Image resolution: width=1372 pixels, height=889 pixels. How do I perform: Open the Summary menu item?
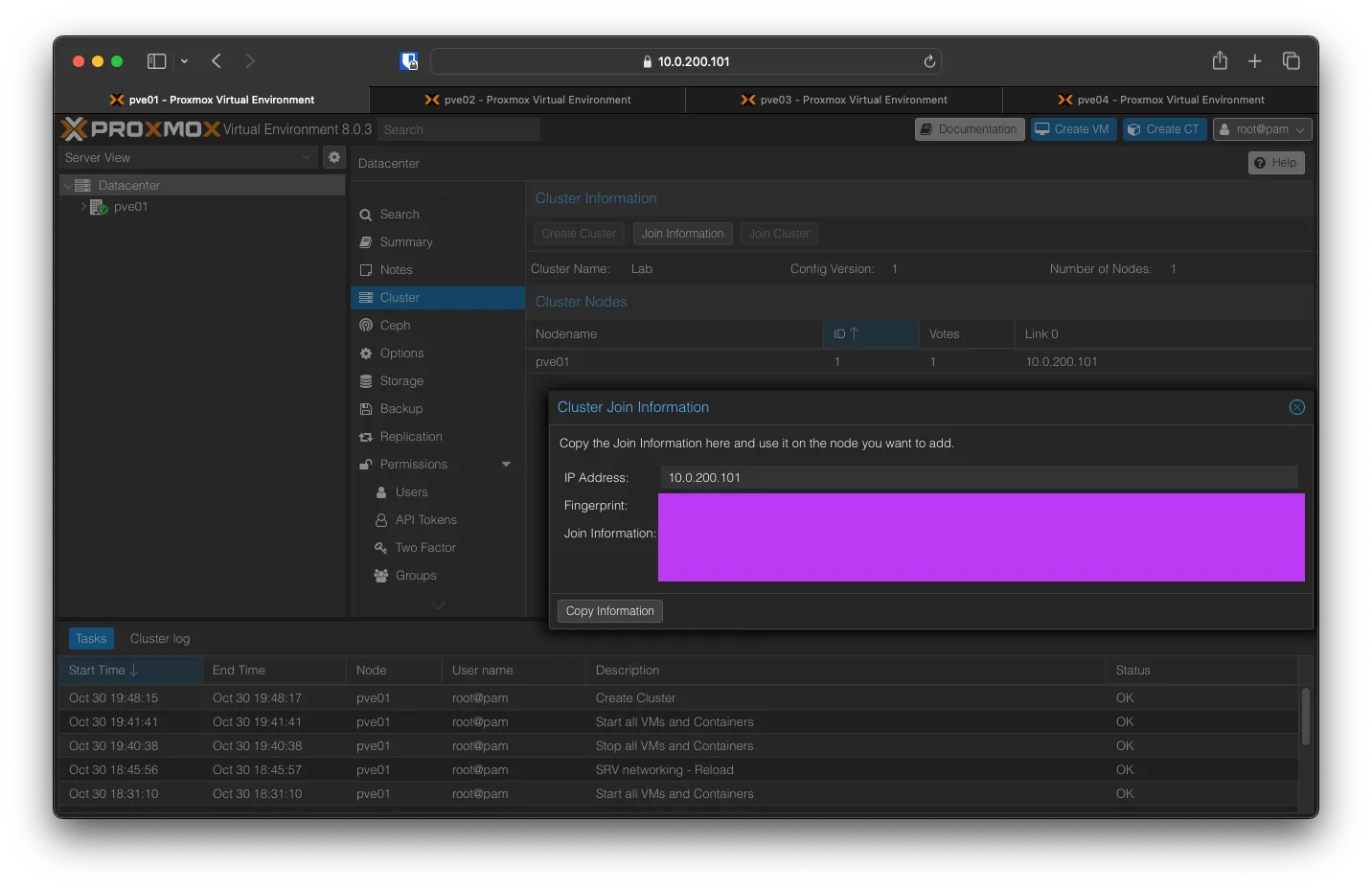438,242
